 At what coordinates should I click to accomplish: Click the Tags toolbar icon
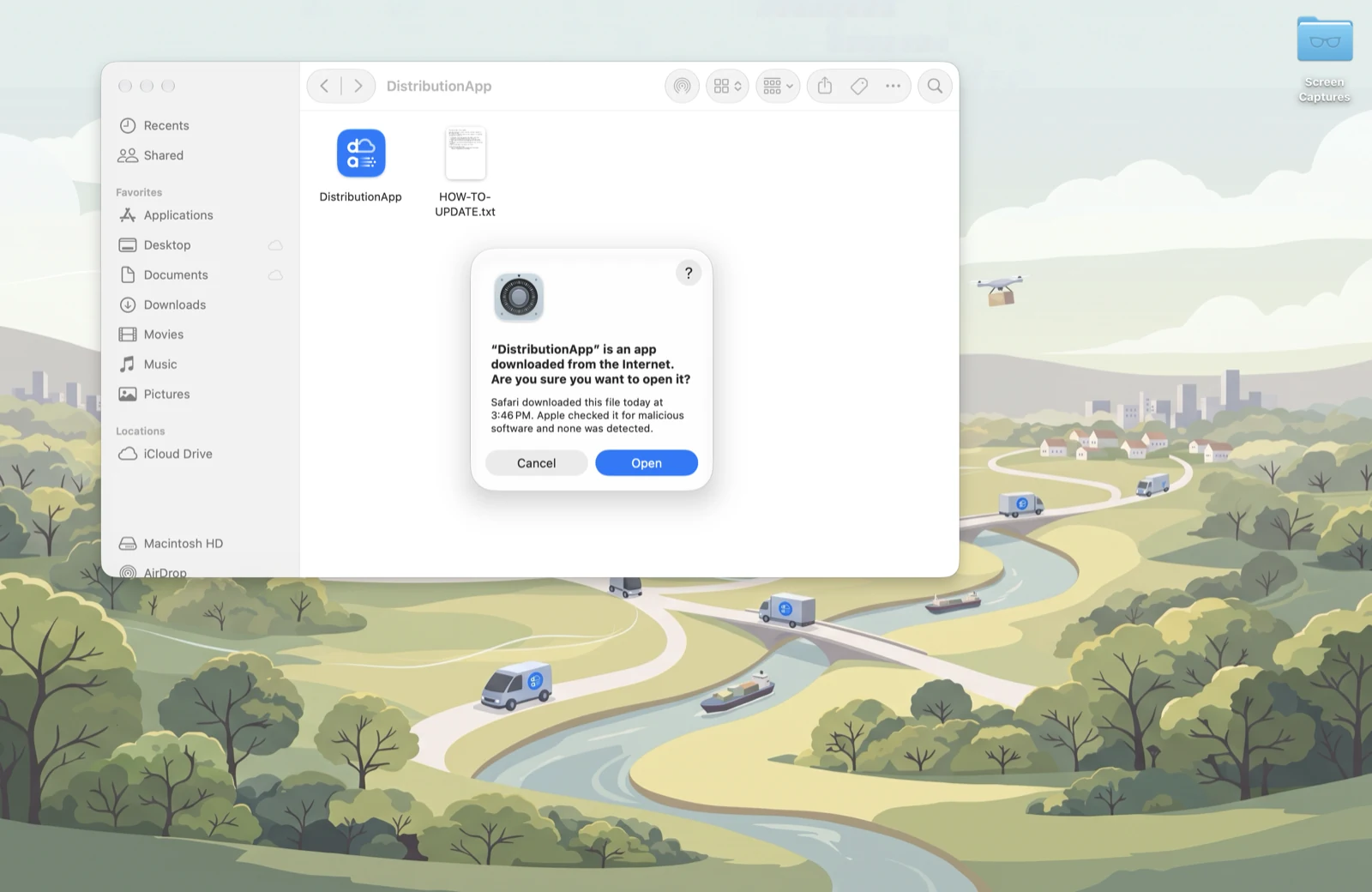(859, 86)
